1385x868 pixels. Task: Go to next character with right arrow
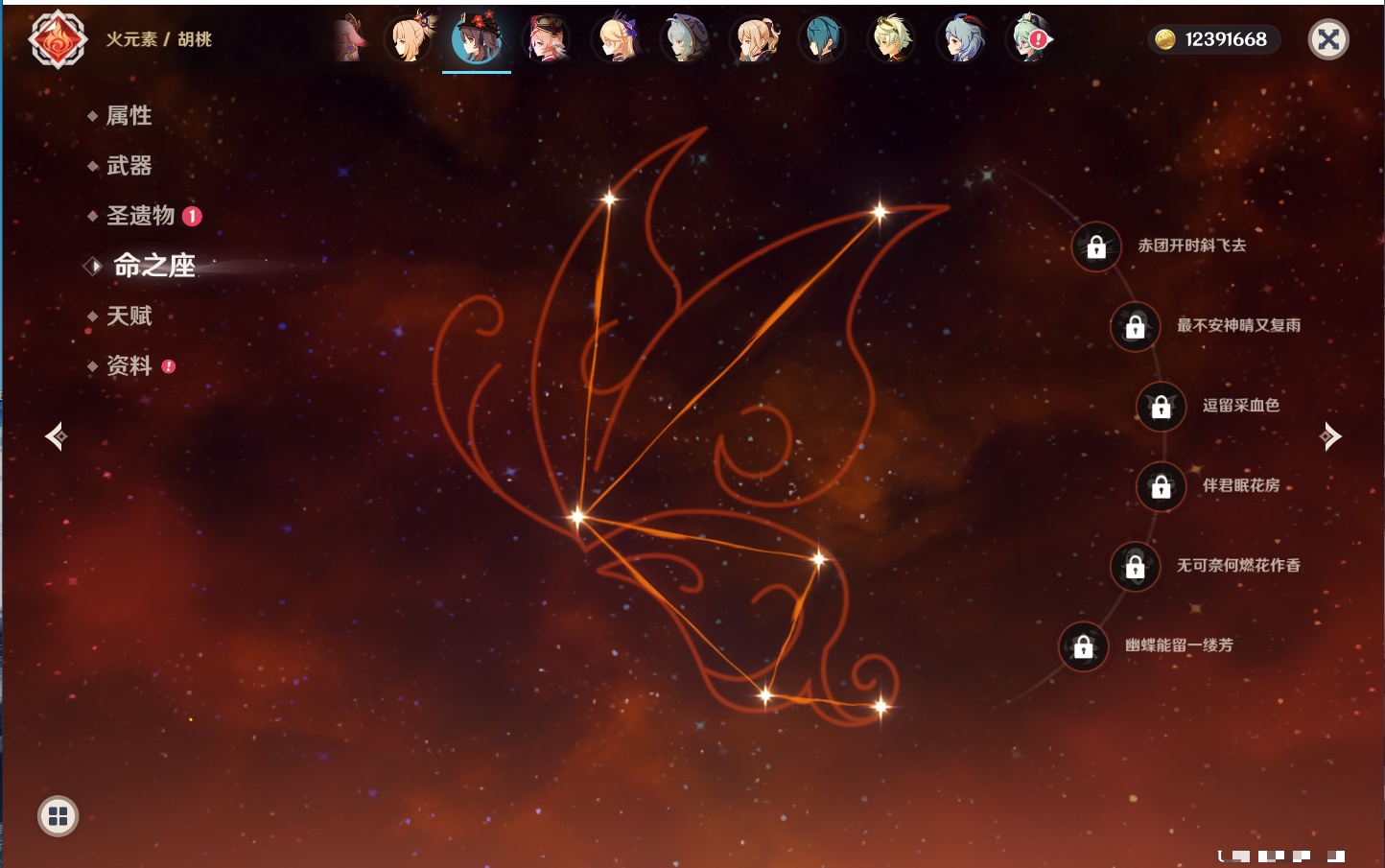pyautogui.click(x=1330, y=436)
